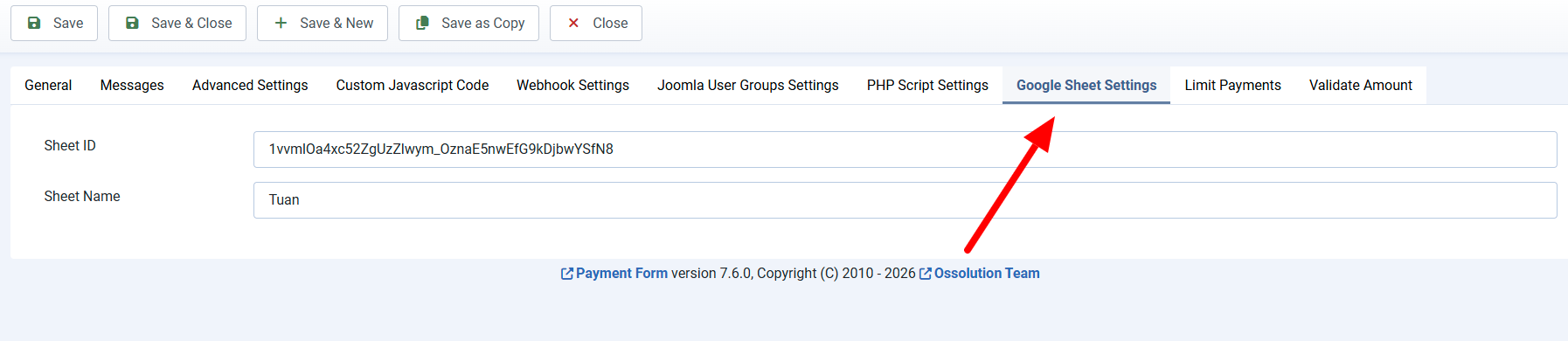Screen dimensions: 1568x341
Task: Click the Close toolbar button
Action: point(596,23)
